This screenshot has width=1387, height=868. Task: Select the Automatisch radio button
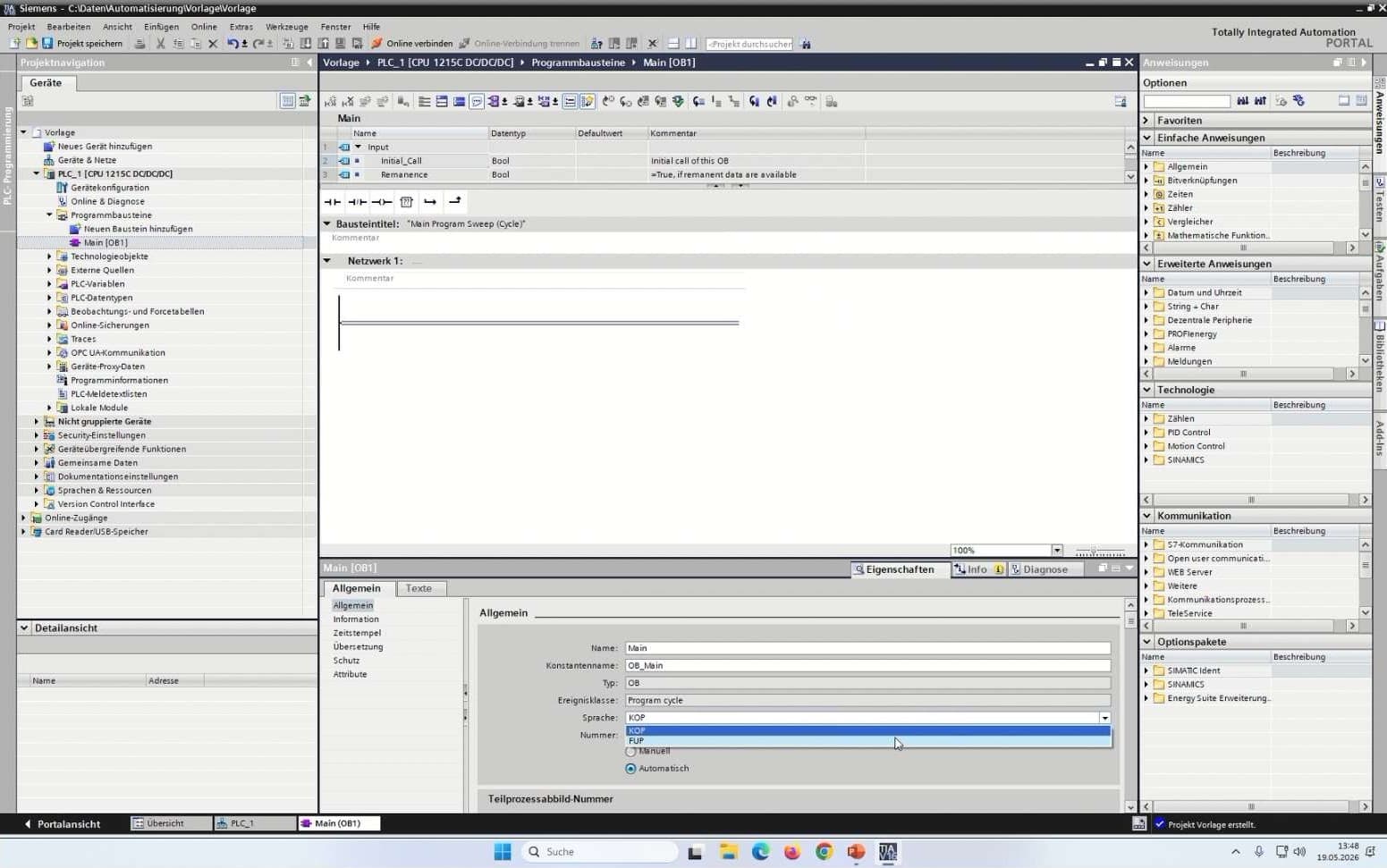point(631,769)
